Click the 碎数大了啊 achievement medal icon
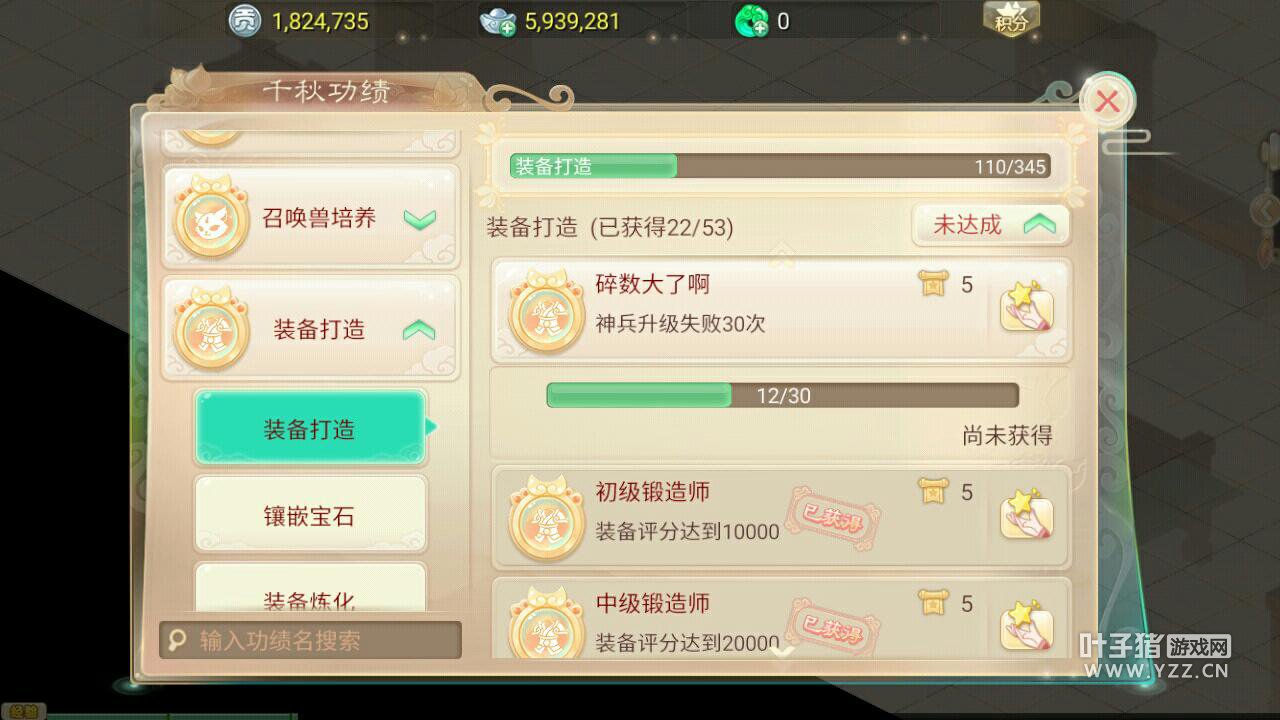Viewport: 1280px width, 720px height. coord(546,312)
